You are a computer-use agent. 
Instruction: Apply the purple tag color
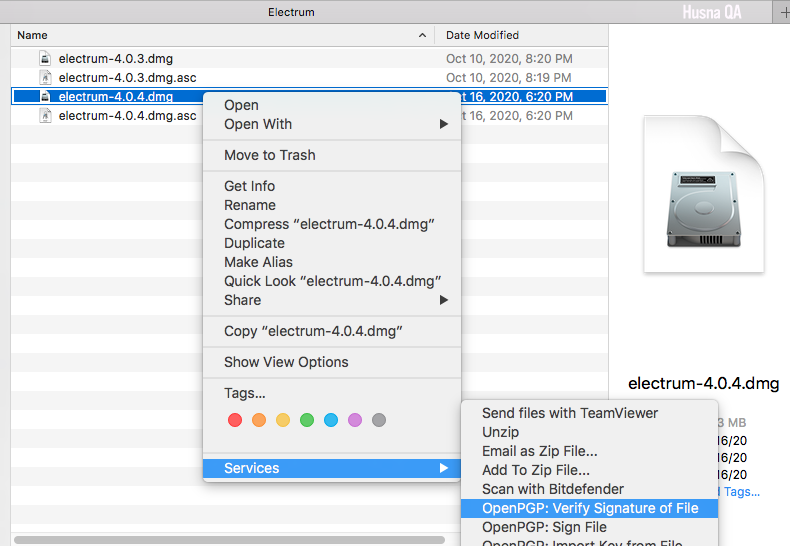(355, 420)
